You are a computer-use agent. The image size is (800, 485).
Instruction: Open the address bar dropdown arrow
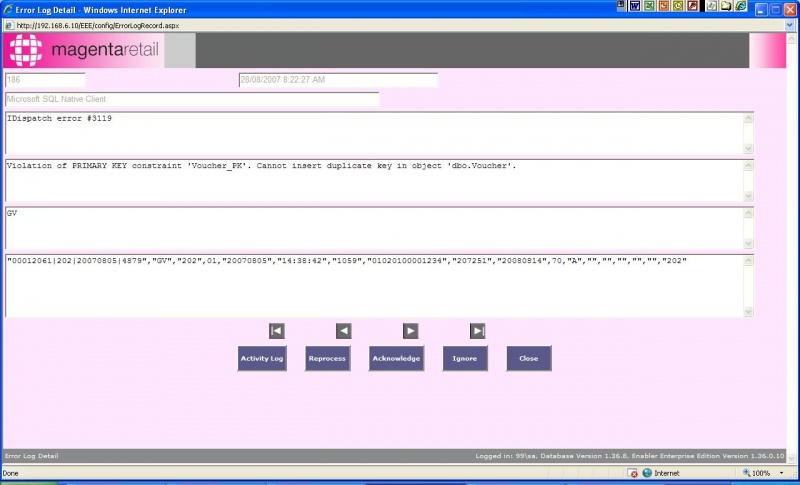pos(790,25)
